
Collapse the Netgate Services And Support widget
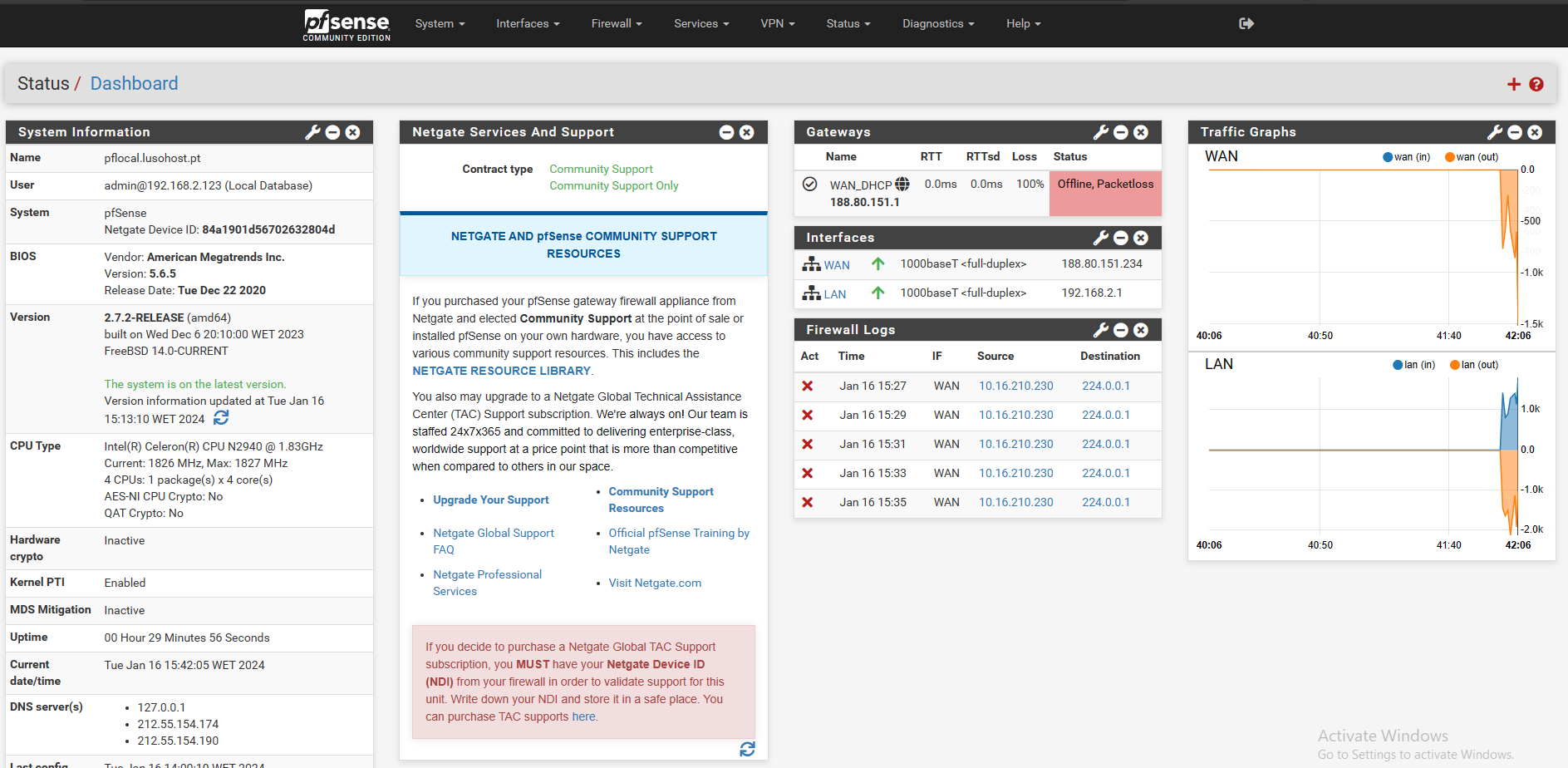point(726,132)
